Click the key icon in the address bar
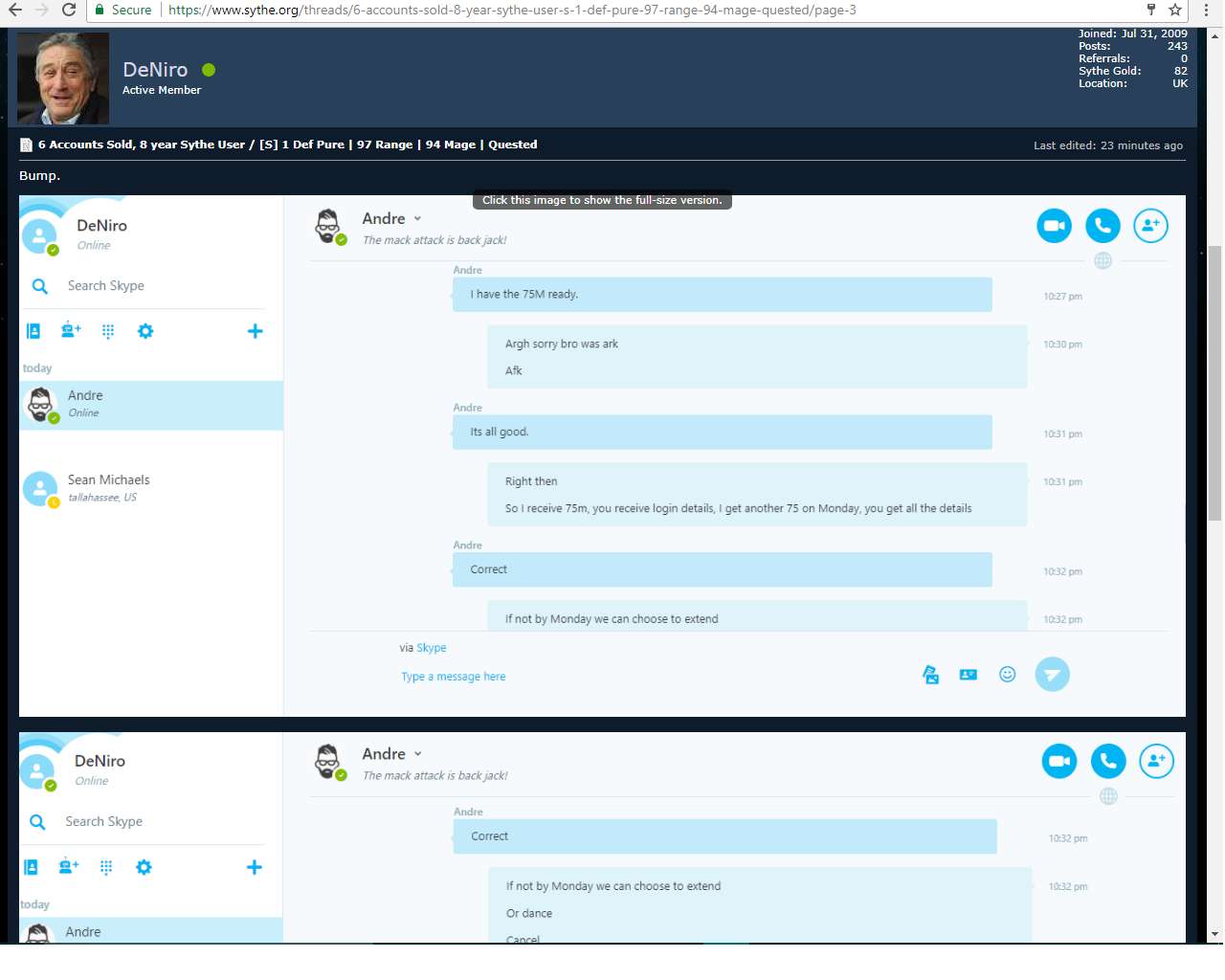 tap(1151, 10)
